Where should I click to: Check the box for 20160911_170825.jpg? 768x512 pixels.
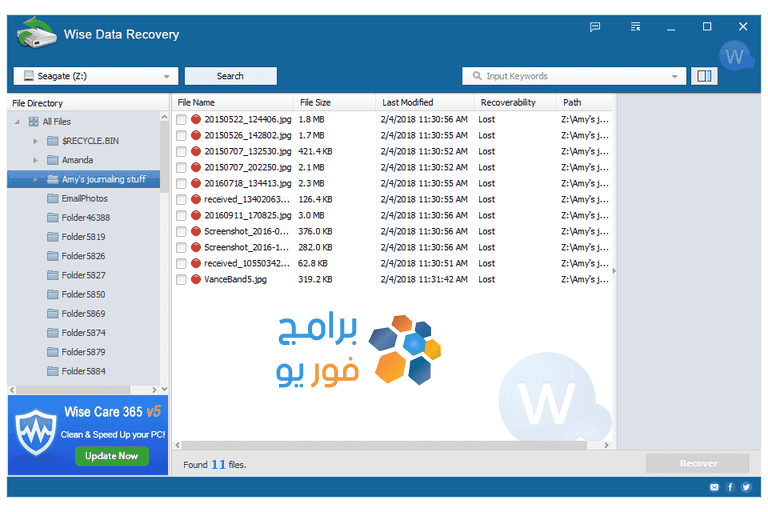[x=181, y=216]
